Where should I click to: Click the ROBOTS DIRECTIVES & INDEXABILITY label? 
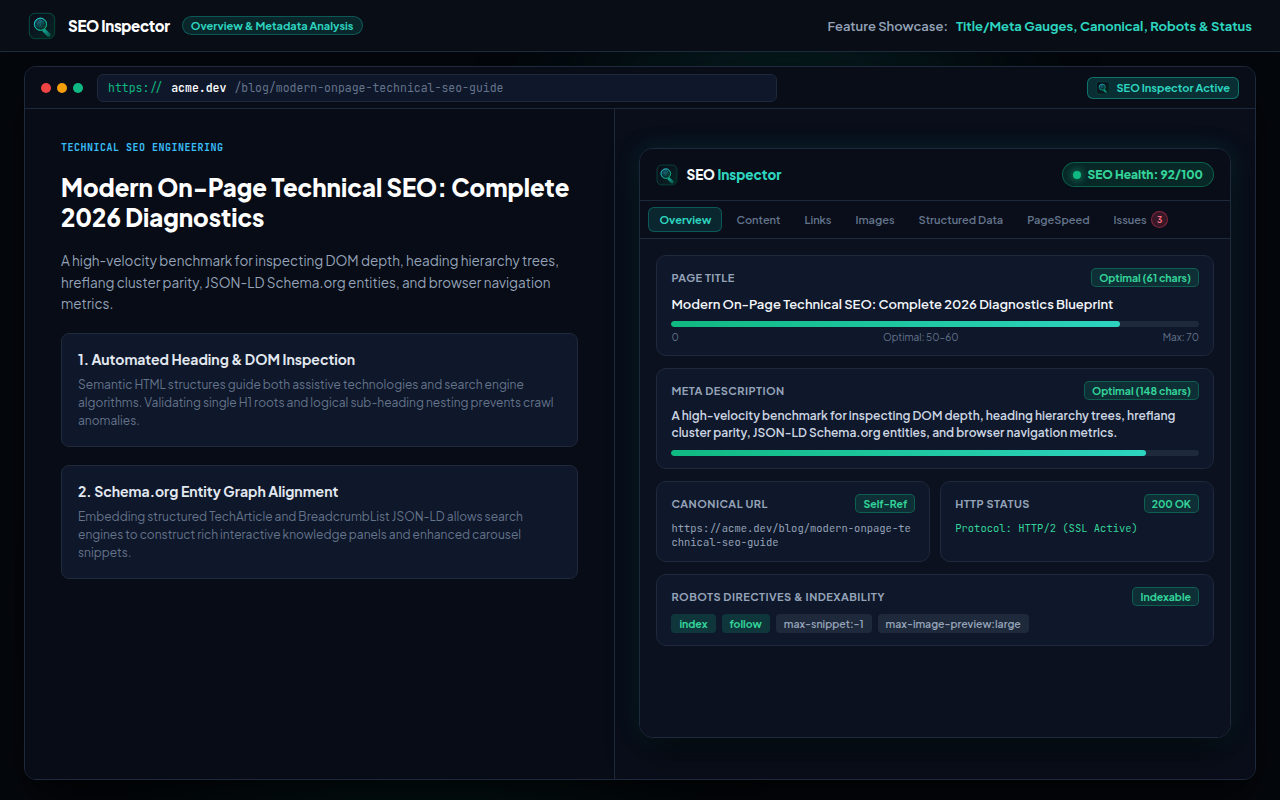(x=778, y=597)
